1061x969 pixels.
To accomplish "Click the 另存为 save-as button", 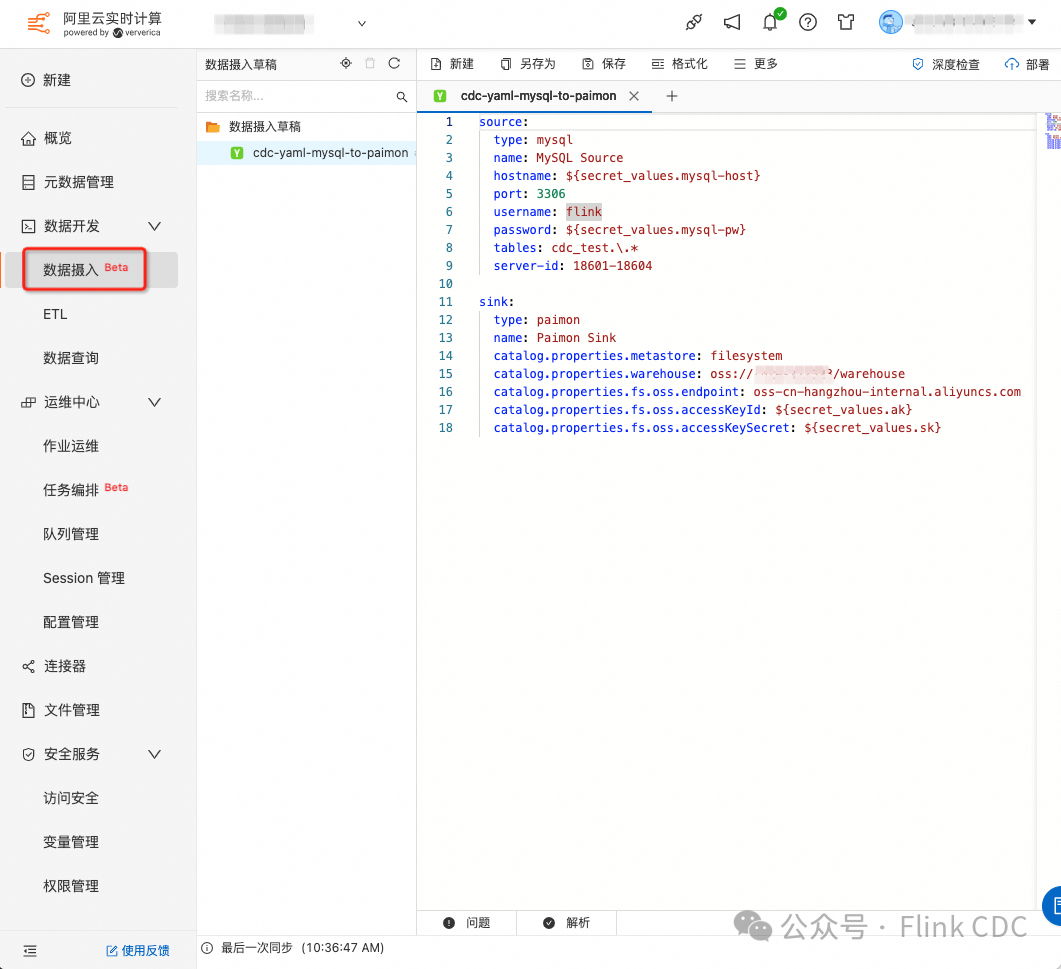I will point(528,64).
